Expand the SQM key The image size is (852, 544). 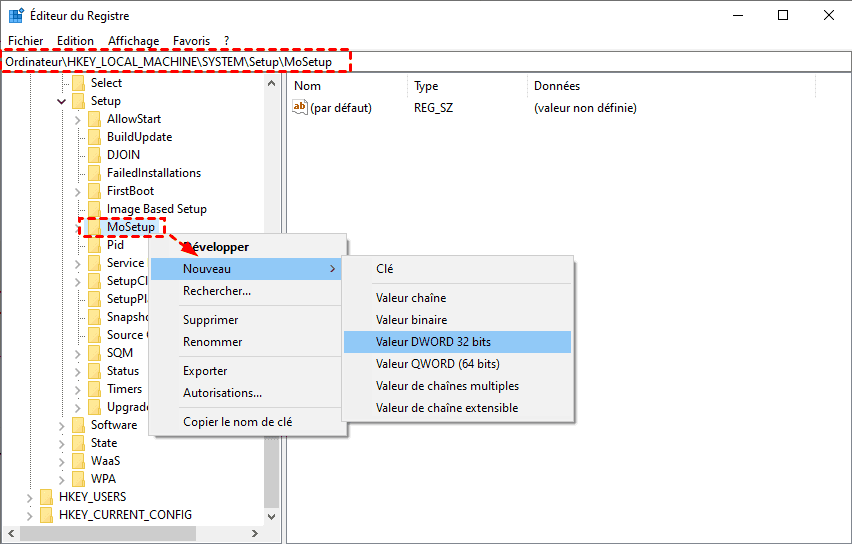pyautogui.click(x=78, y=354)
